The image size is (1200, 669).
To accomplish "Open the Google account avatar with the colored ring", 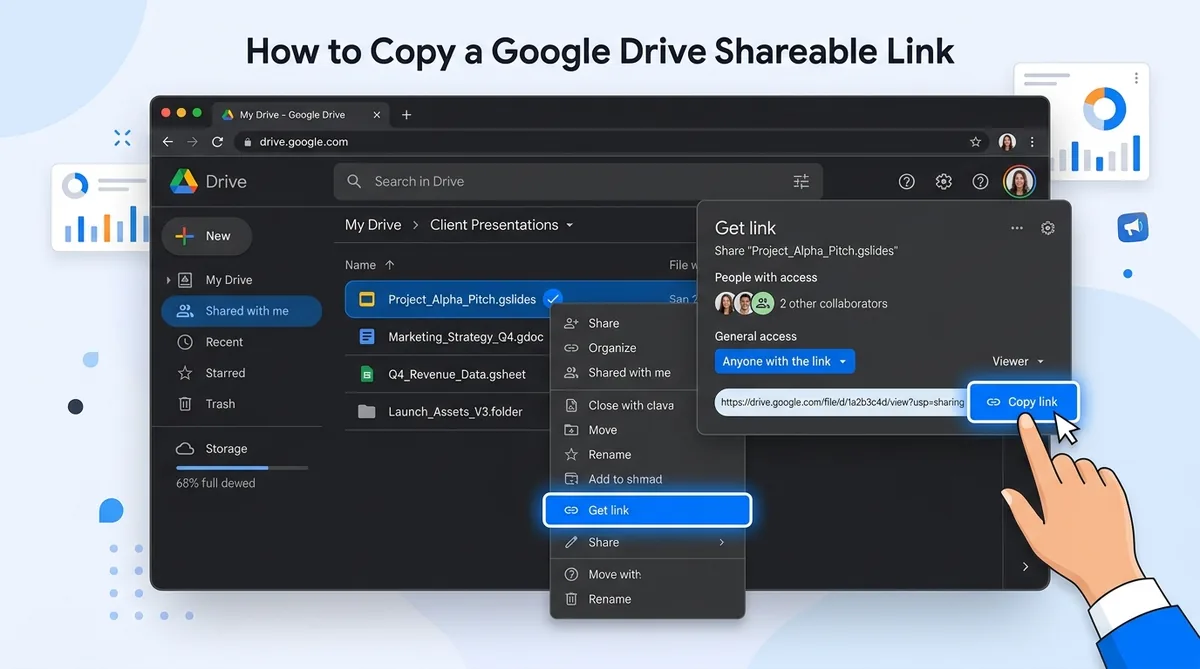I will coord(1019,181).
